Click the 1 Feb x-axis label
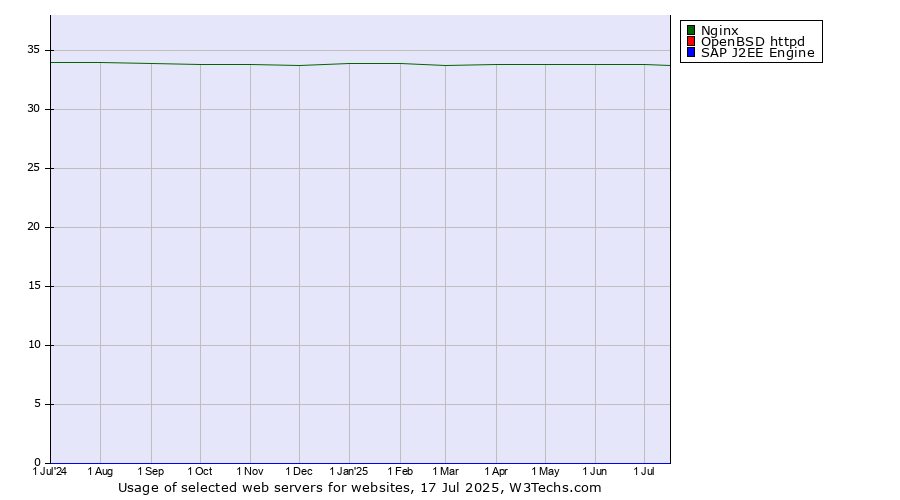The width and height of the screenshot is (900, 500). 400,471
